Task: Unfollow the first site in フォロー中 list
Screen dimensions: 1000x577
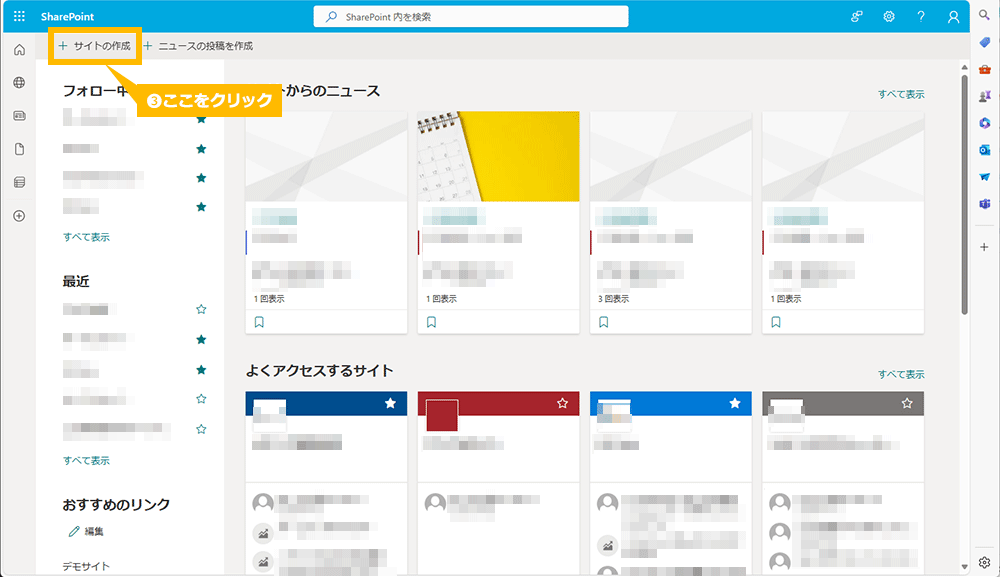Action: pos(201,119)
